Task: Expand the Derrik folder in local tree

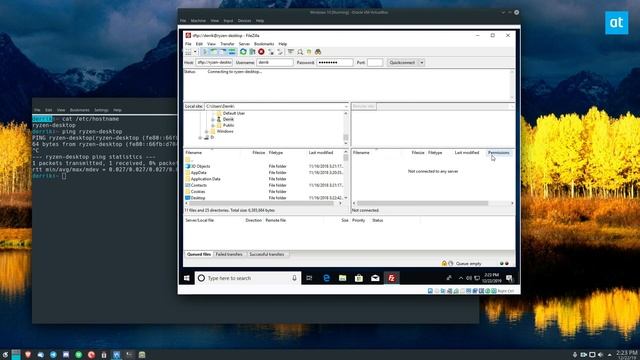Action: click(x=213, y=119)
